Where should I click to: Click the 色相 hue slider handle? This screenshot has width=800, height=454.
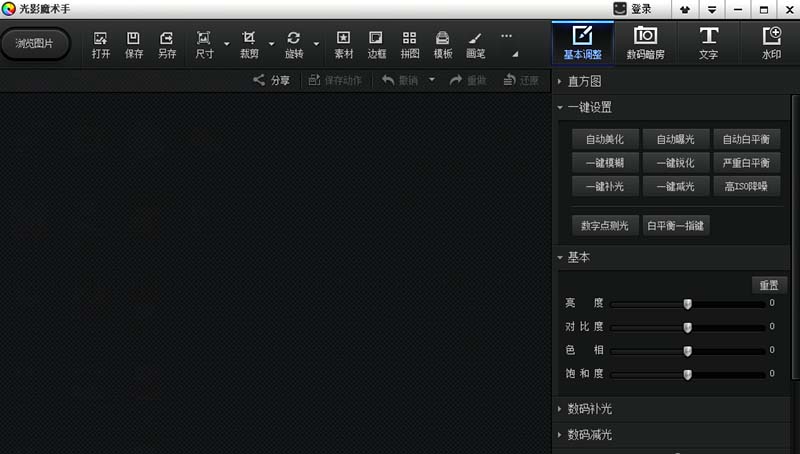pyautogui.click(x=688, y=351)
